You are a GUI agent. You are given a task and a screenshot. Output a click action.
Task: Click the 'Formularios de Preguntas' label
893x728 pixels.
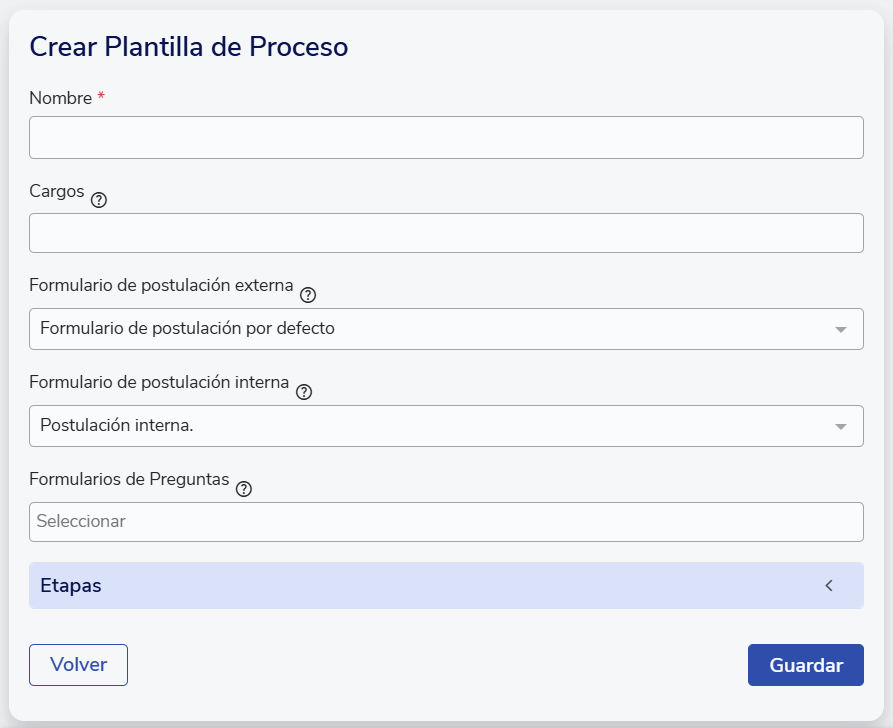pyautogui.click(x=129, y=479)
